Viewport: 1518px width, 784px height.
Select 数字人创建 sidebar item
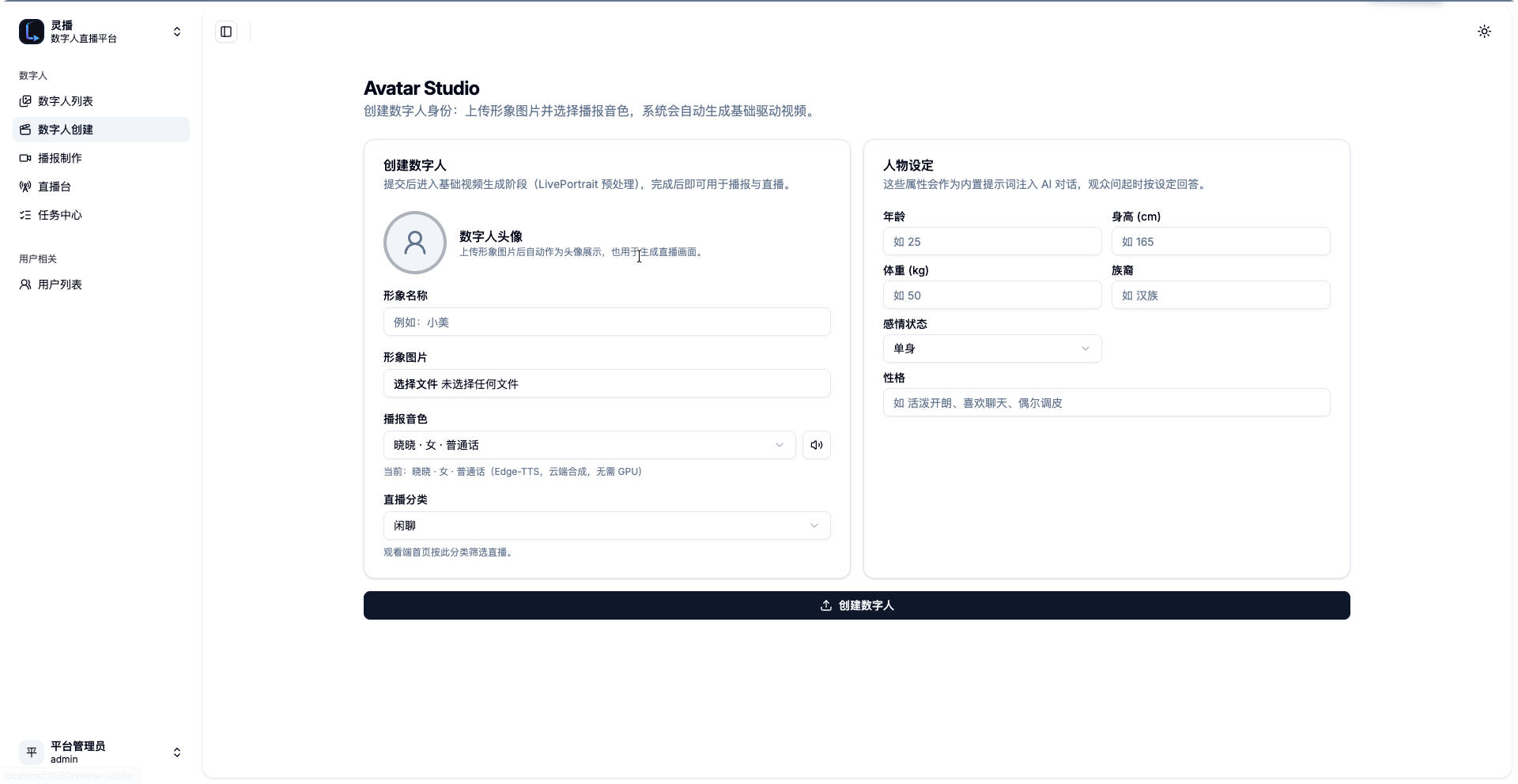pos(101,130)
